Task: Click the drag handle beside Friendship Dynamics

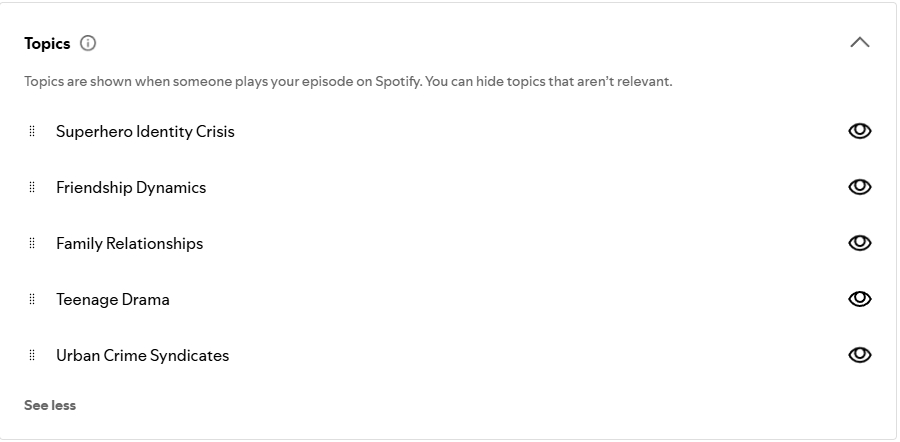Action: tap(32, 187)
